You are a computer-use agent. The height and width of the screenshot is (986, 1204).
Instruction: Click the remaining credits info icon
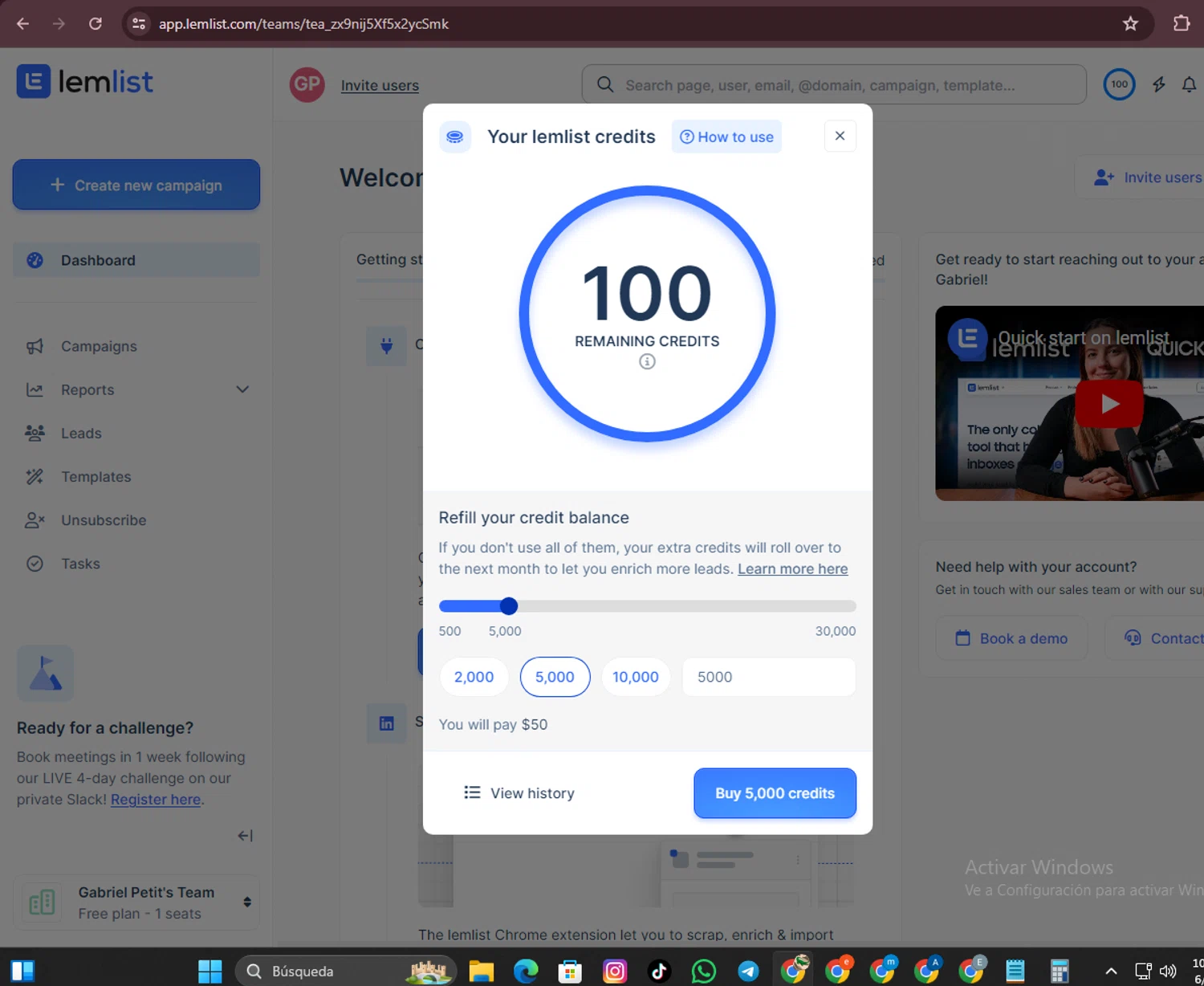click(x=647, y=361)
